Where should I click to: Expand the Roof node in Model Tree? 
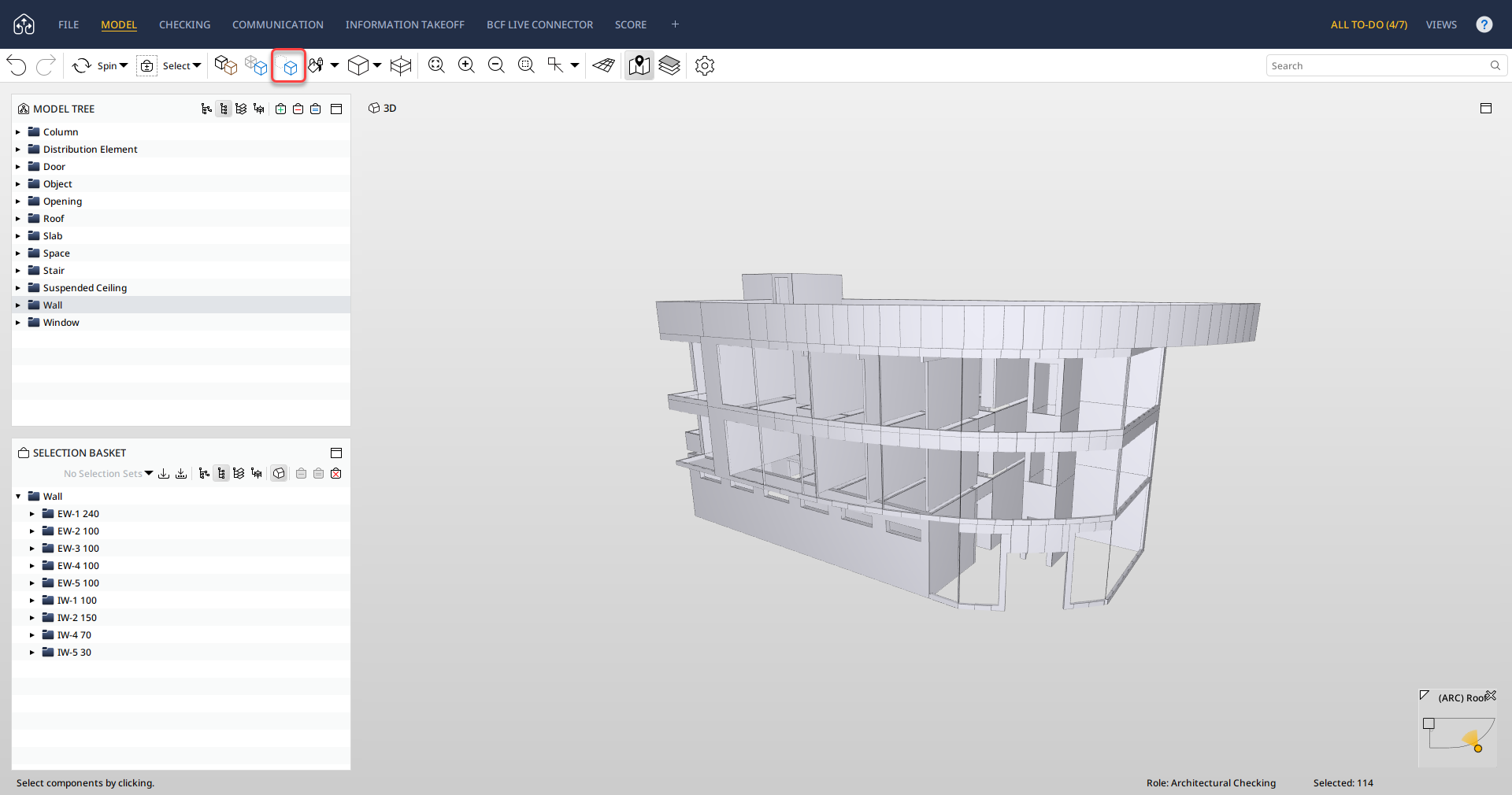pyautogui.click(x=18, y=218)
